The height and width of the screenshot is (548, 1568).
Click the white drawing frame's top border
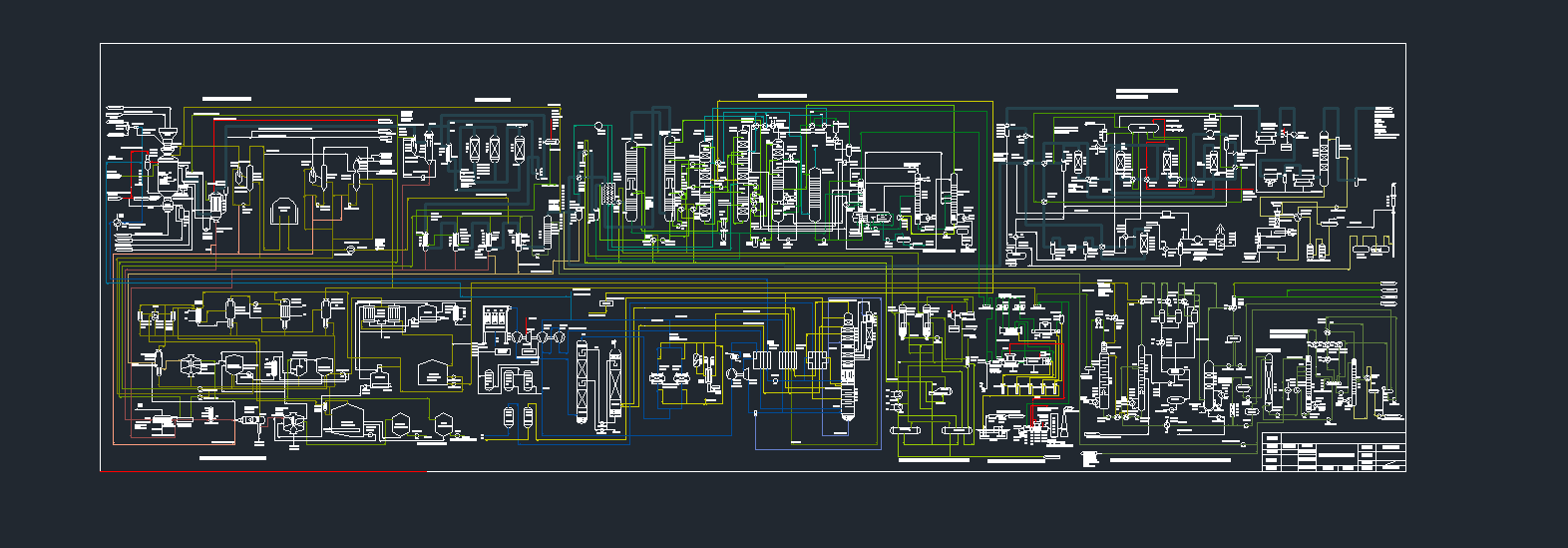pyautogui.click(x=753, y=44)
